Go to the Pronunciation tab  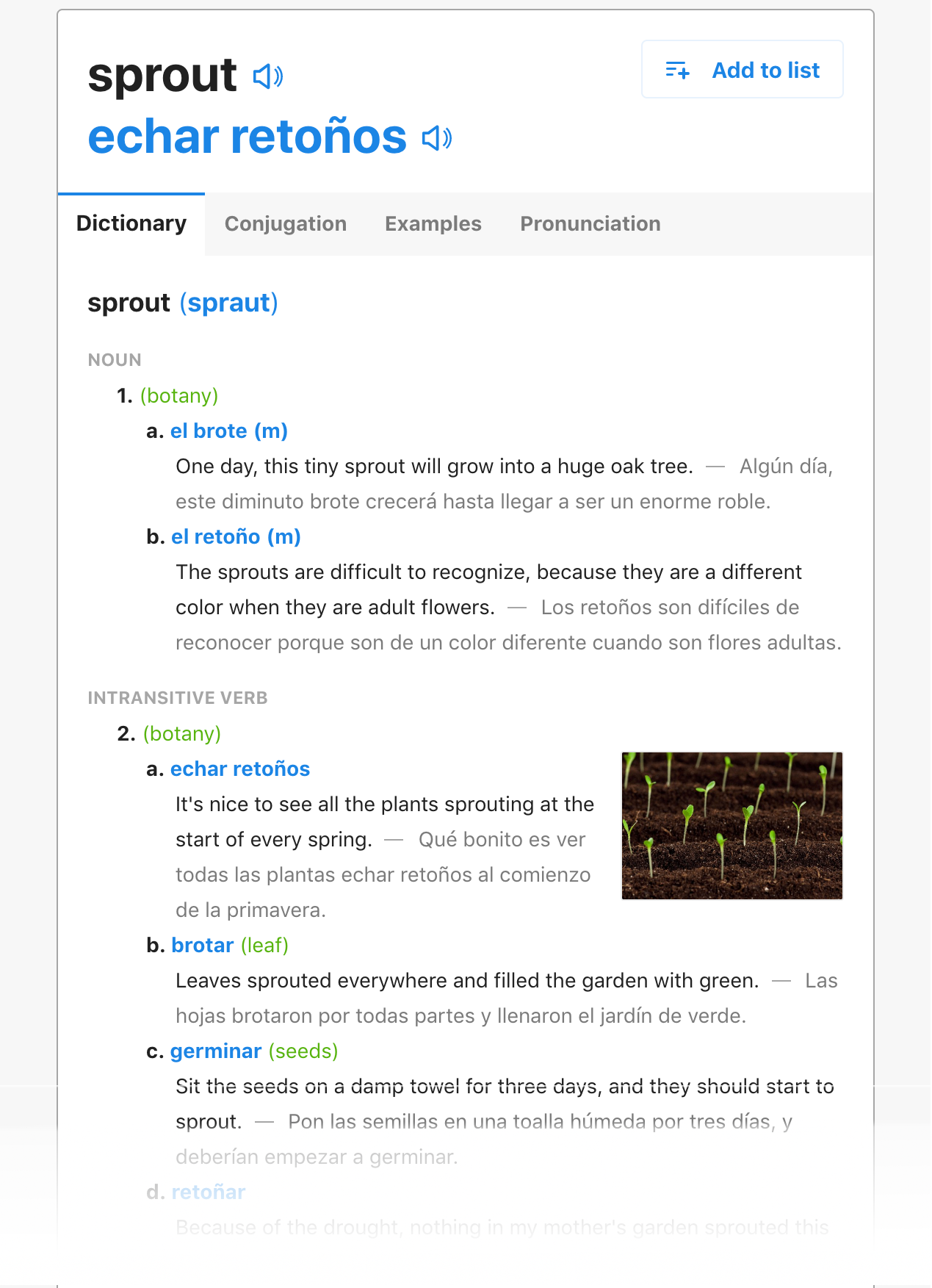[x=590, y=224]
